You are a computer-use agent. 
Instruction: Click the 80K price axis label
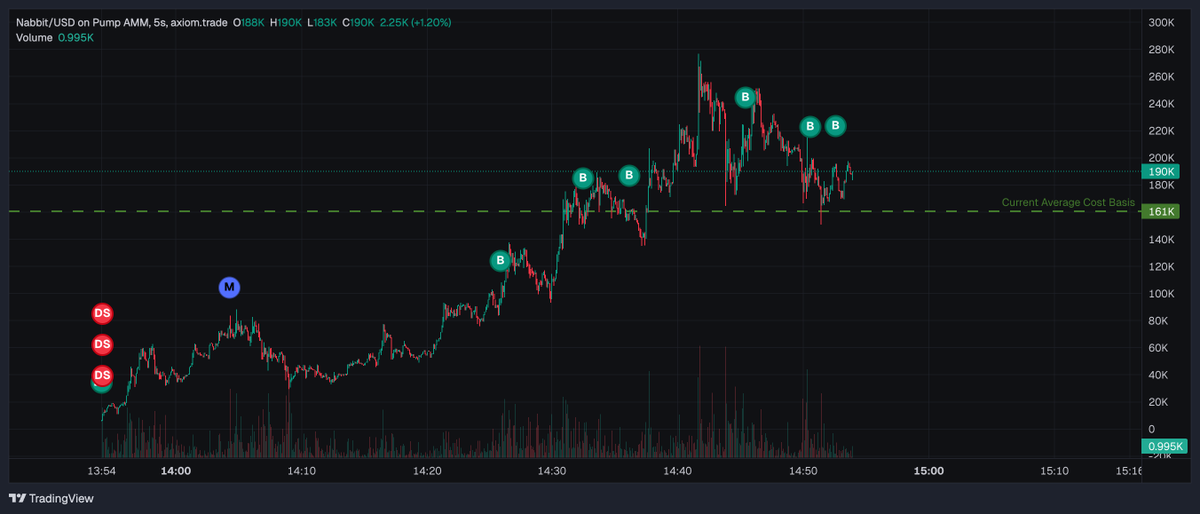tap(1160, 321)
